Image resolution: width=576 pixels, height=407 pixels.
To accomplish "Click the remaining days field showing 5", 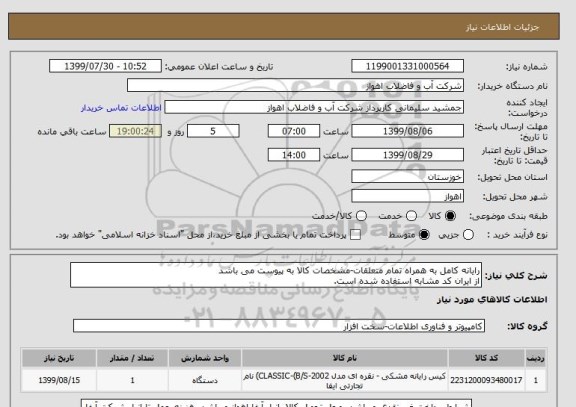I will [x=213, y=131].
